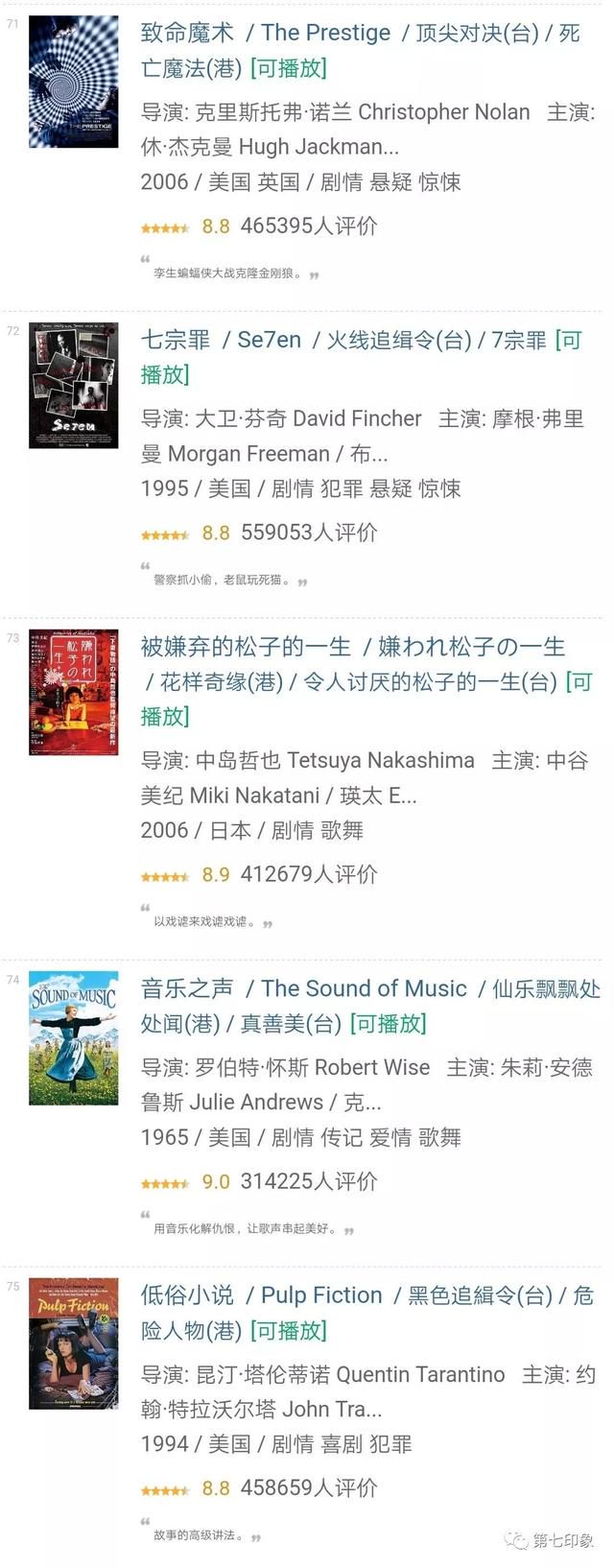Click star rating icons for The Prestige

coord(165,228)
